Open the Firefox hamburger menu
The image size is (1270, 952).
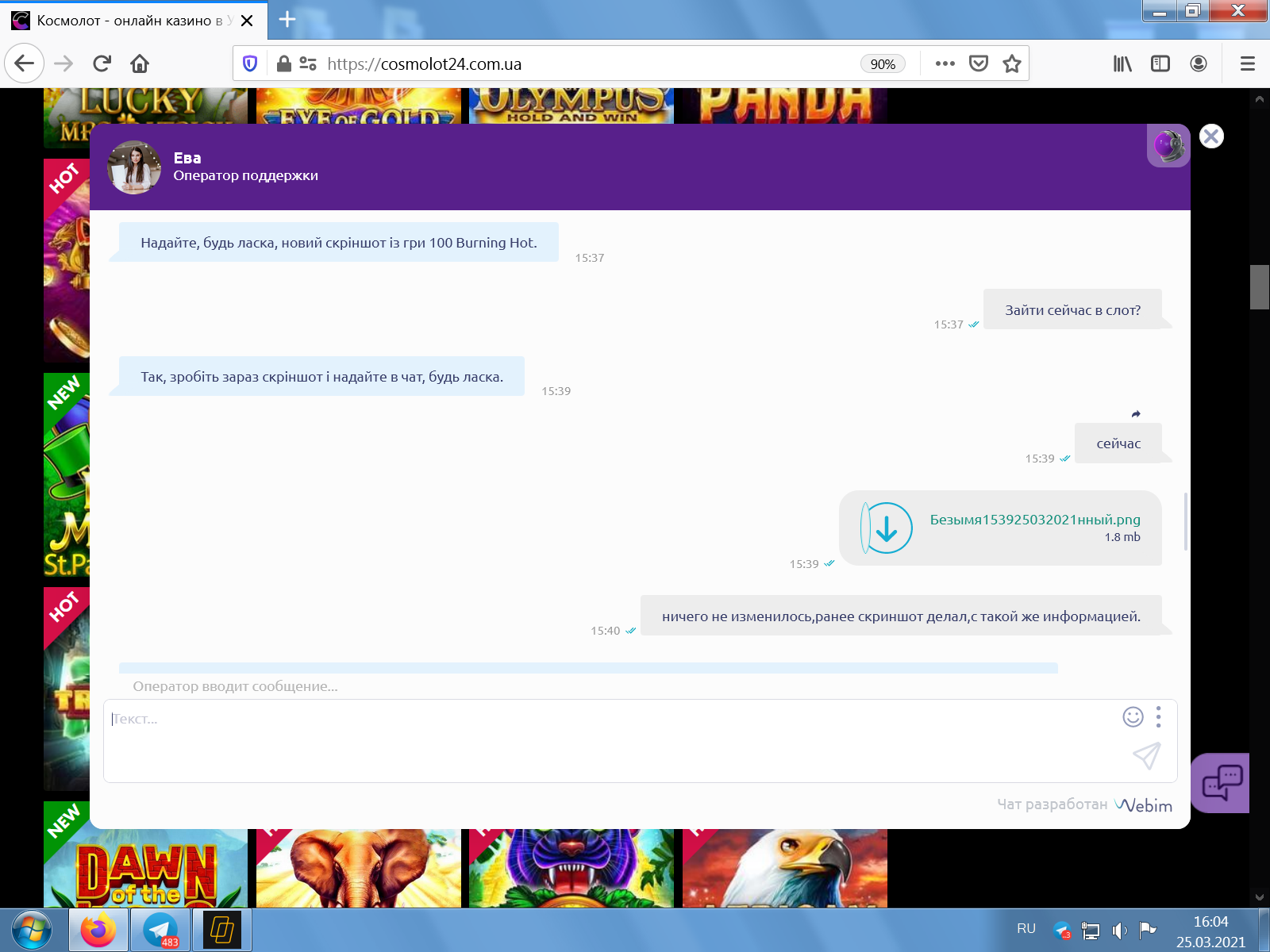1248,63
